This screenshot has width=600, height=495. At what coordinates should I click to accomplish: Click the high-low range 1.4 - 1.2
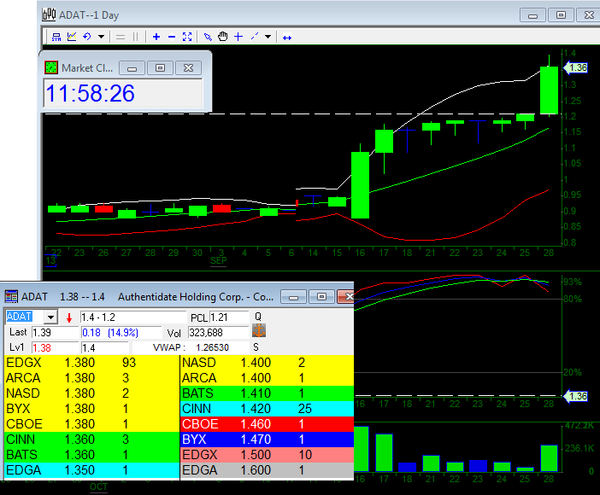pos(133,318)
